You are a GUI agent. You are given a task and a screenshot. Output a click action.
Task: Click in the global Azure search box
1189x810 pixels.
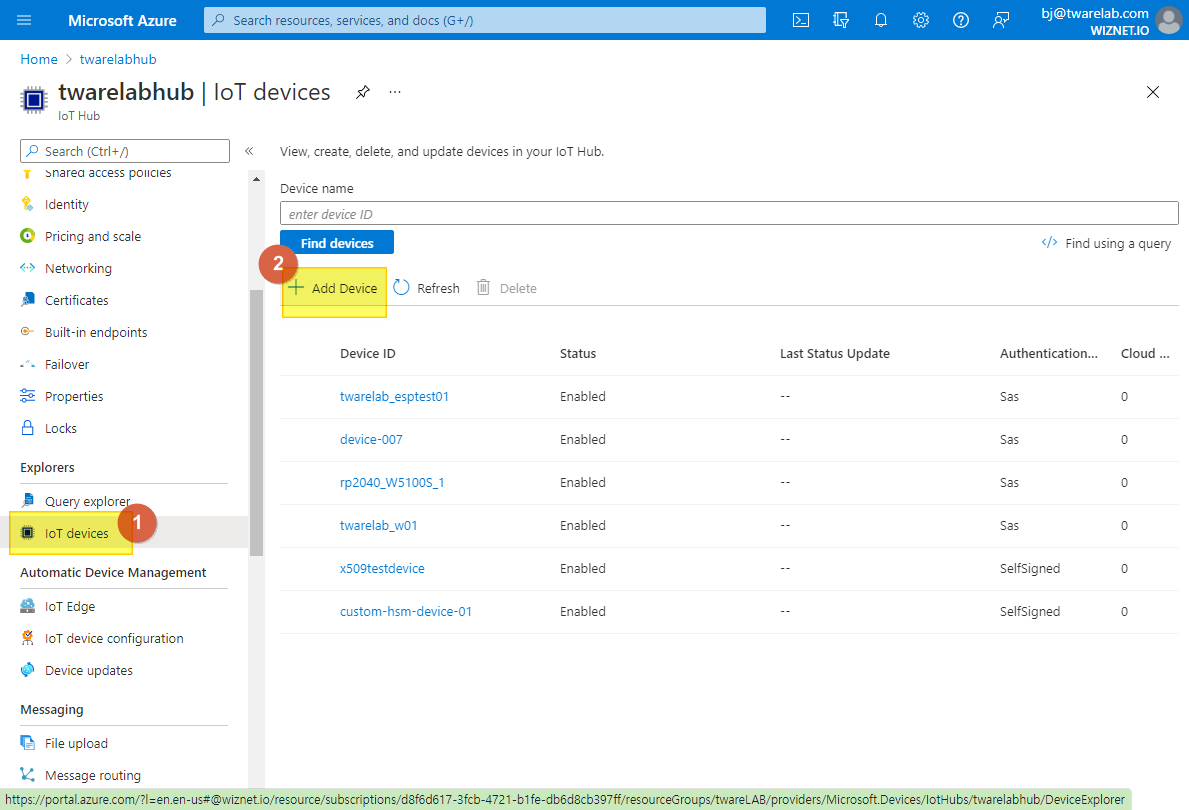[485, 20]
